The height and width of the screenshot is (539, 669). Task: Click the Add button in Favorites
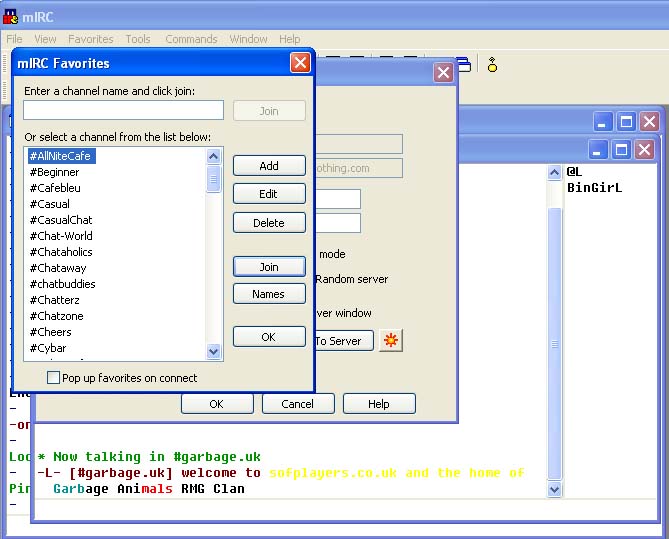[269, 166]
